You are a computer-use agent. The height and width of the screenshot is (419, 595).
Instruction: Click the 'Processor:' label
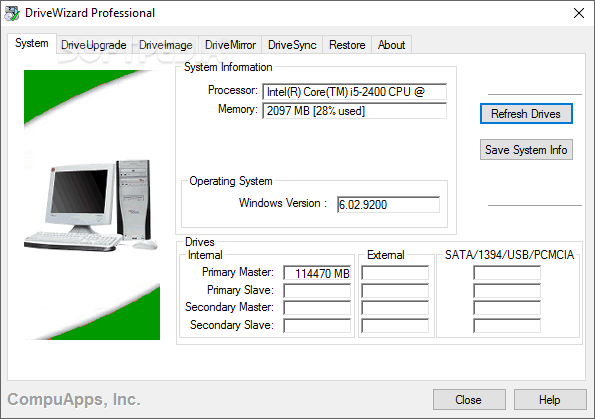pos(233,90)
